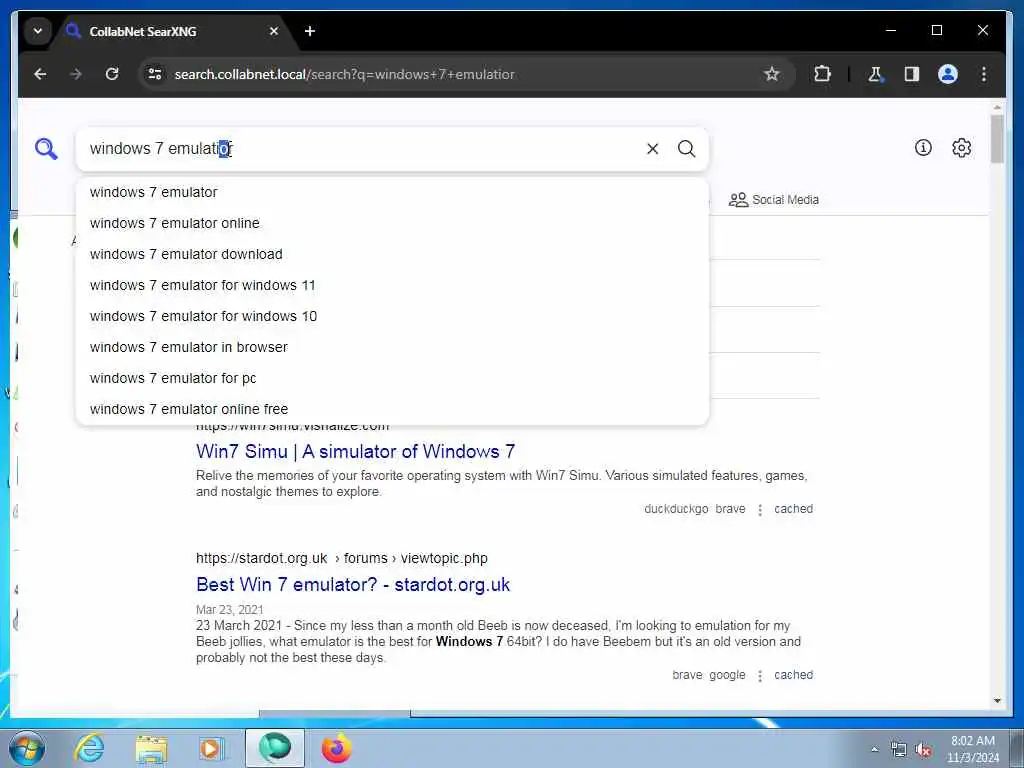The height and width of the screenshot is (768, 1024).
Task: Click scrollbar down arrow at bottom
Action: tap(997, 701)
